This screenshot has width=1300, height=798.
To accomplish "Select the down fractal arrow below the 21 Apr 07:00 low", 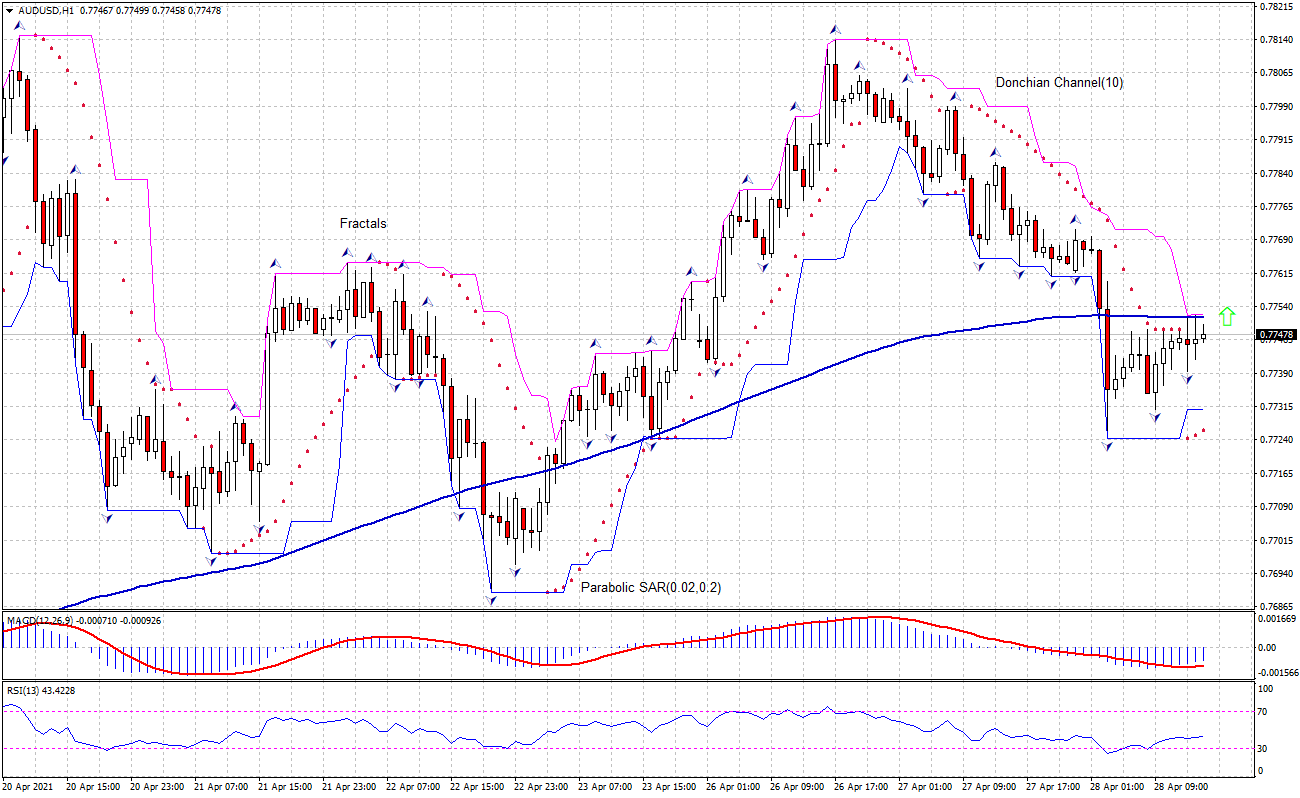I will coord(211,561).
